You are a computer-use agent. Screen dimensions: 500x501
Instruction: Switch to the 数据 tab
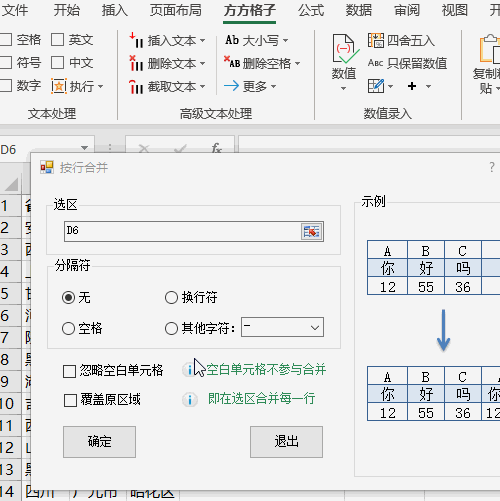(359, 11)
